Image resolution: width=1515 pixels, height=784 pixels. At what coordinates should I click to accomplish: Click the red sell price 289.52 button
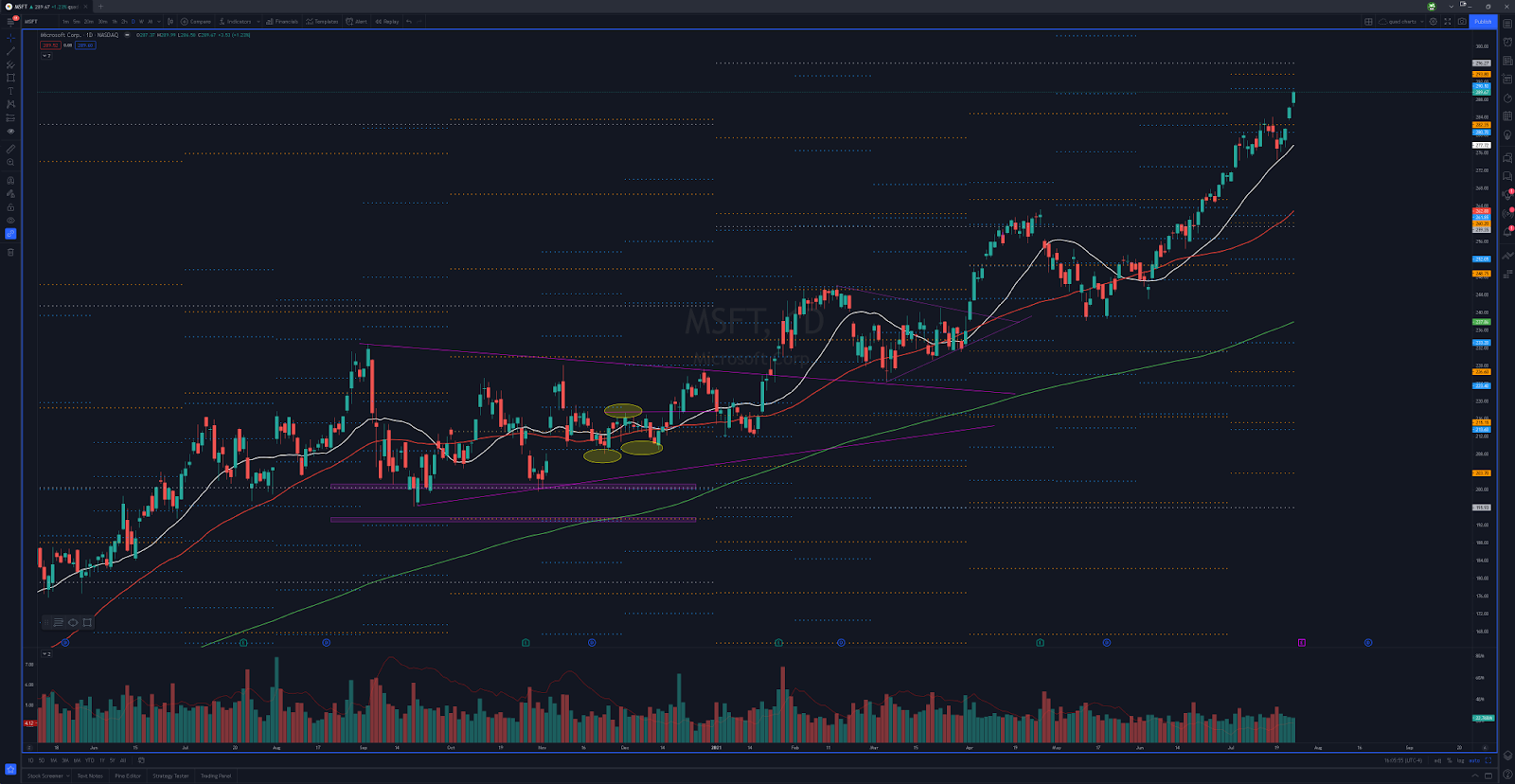(50, 45)
